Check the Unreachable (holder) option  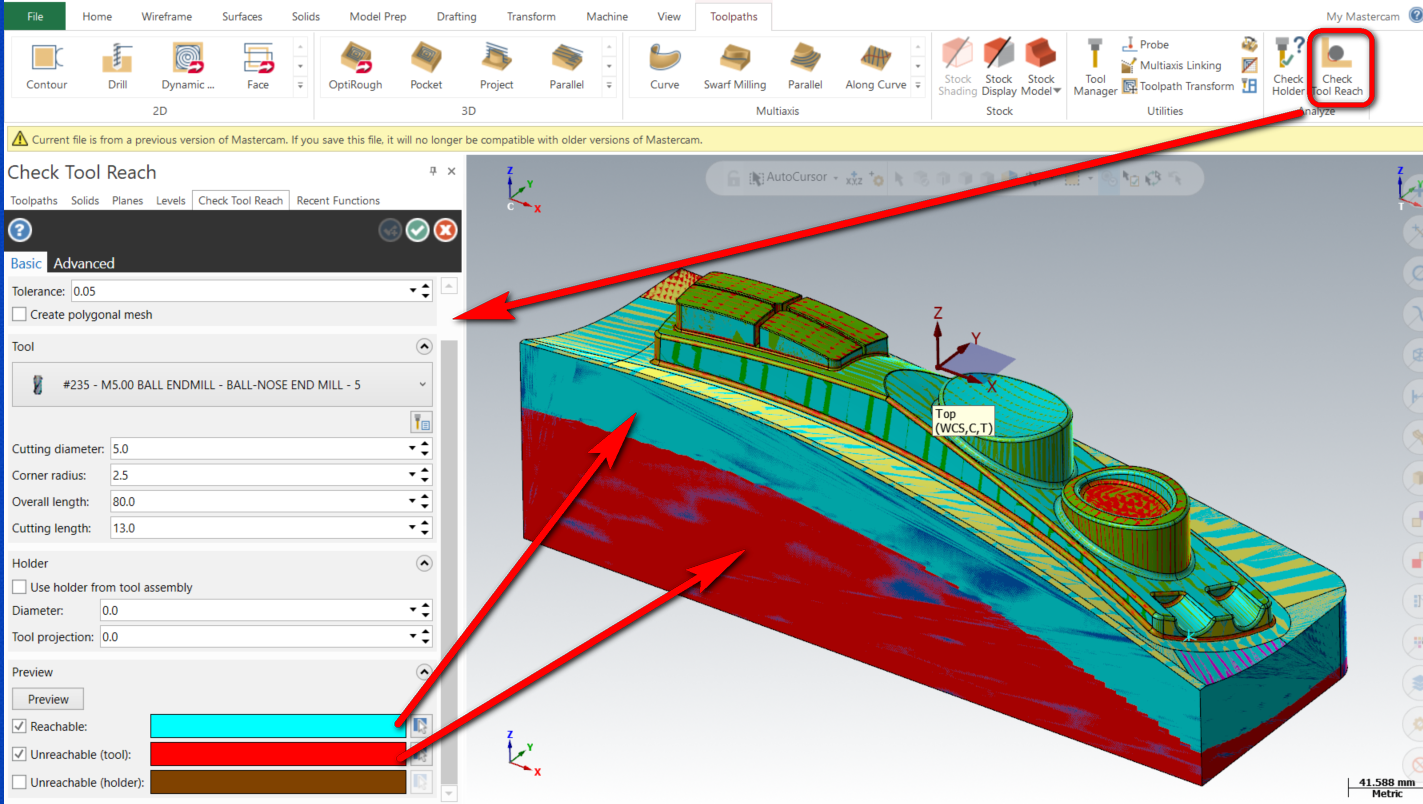coord(19,782)
